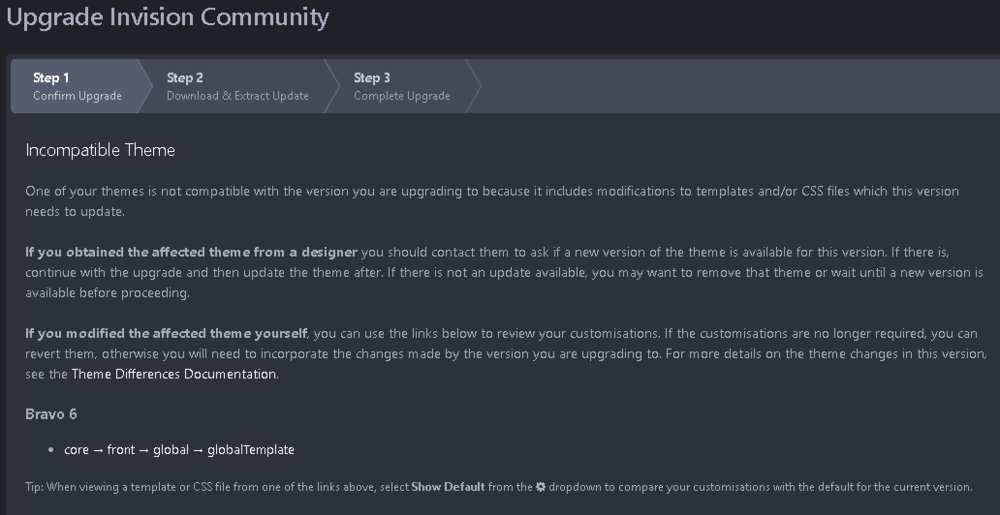
Task: Click the bold 'modified the affected theme yourself' text
Action: [x=167, y=333]
